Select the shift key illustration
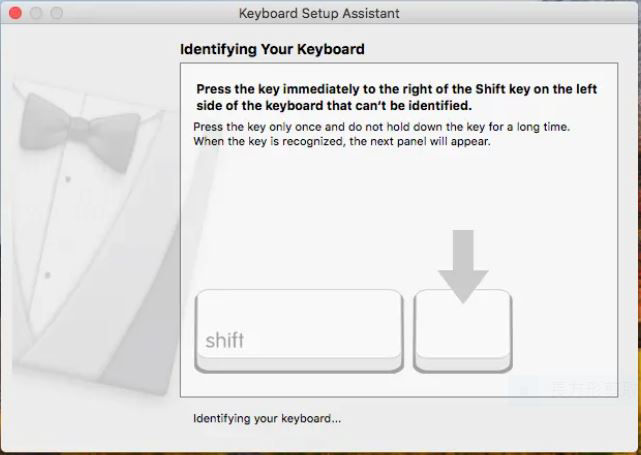This screenshot has width=641, height=455. pos(299,331)
